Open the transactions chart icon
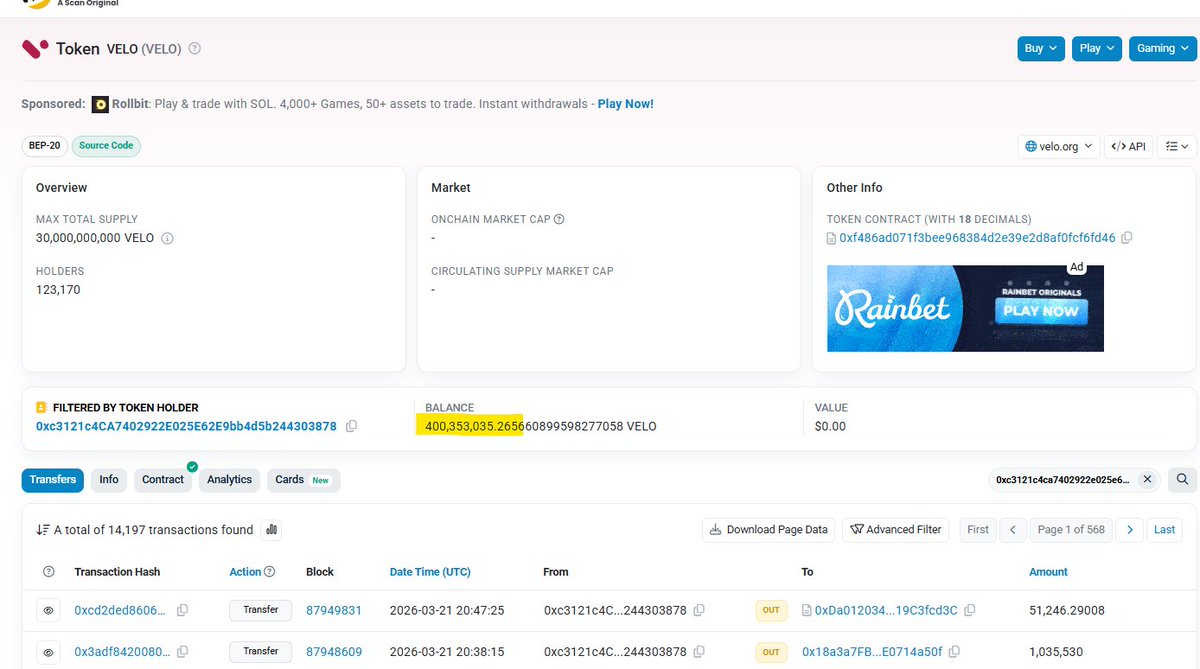This screenshot has width=1200, height=669. click(x=271, y=530)
